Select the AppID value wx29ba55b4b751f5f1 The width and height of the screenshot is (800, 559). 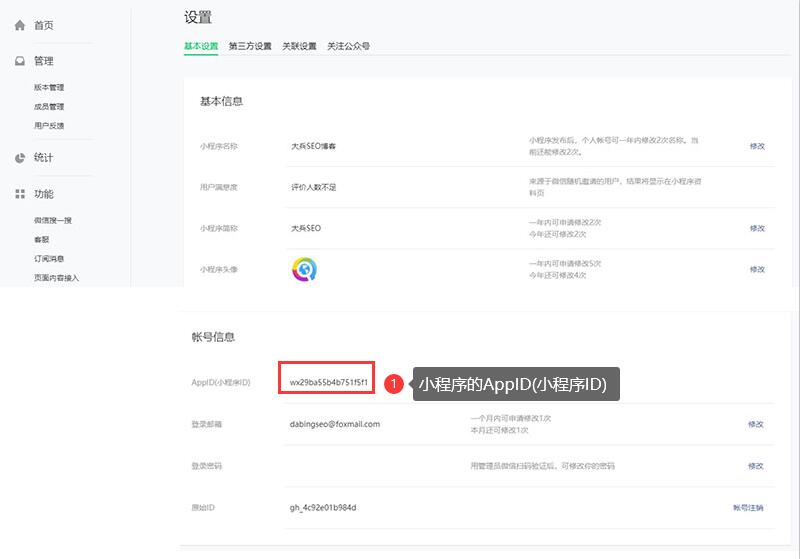329,382
